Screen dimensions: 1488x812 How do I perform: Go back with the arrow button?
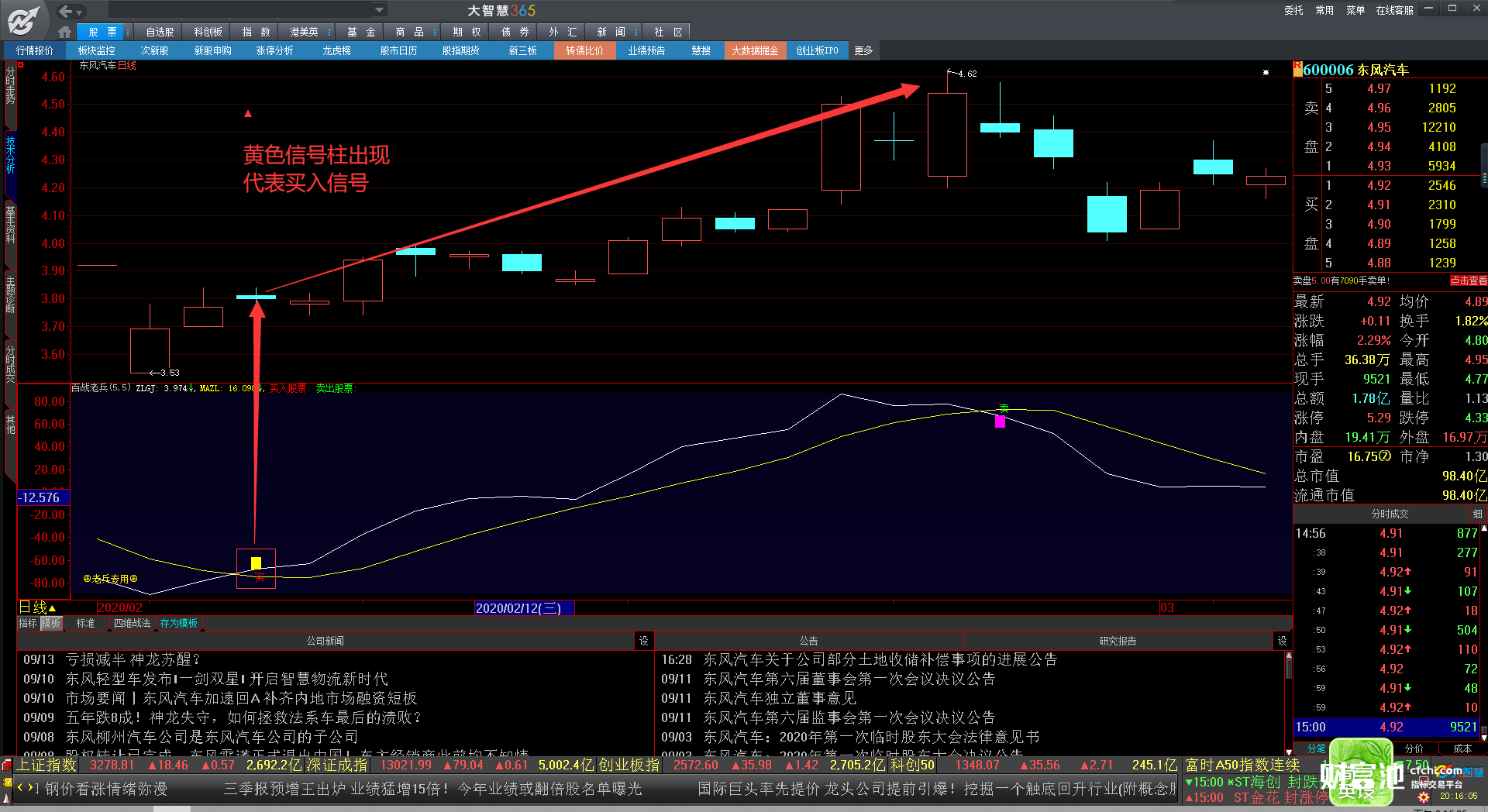(x=66, y=11)
